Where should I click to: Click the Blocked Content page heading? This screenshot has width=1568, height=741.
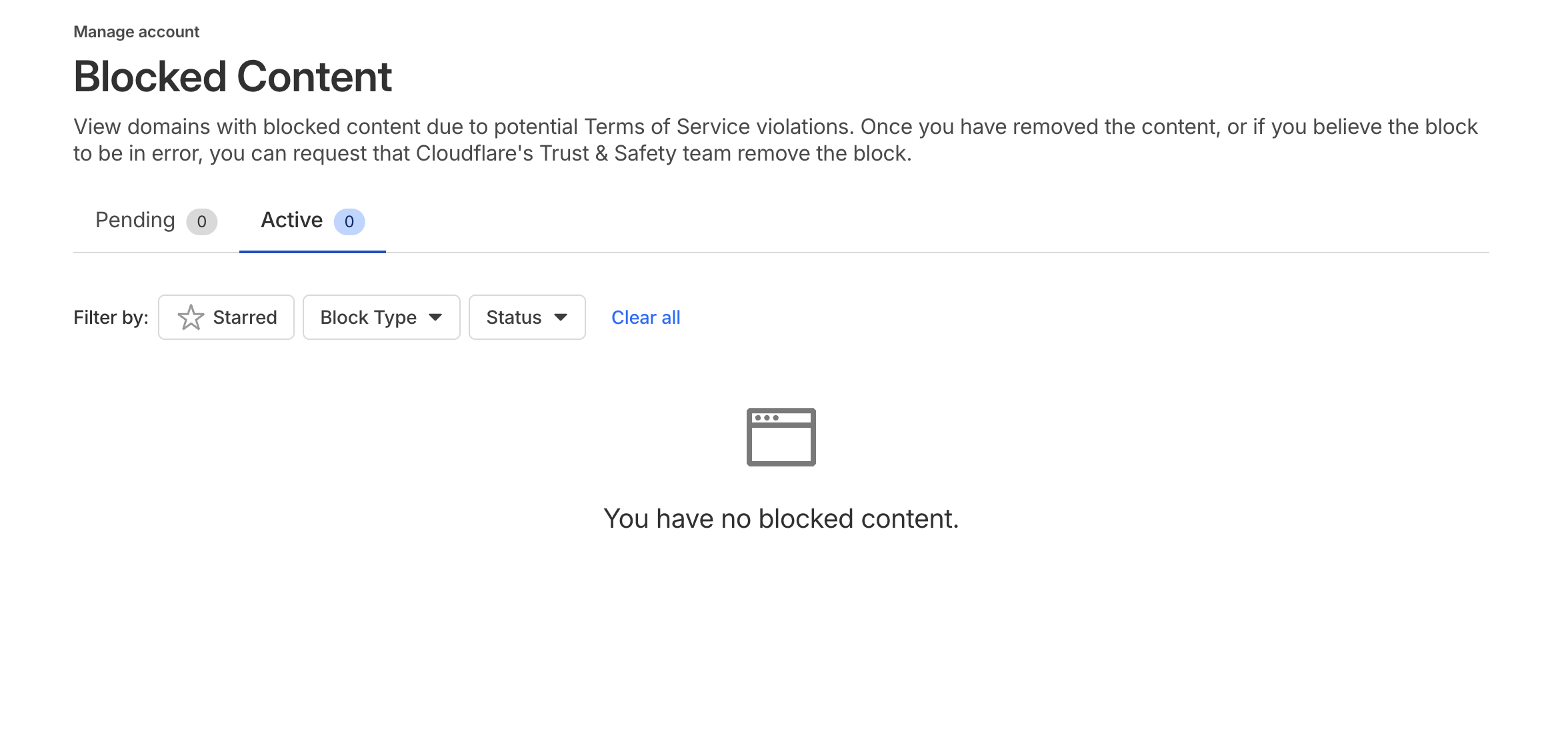pyautogui.click(x=233, y=76)
